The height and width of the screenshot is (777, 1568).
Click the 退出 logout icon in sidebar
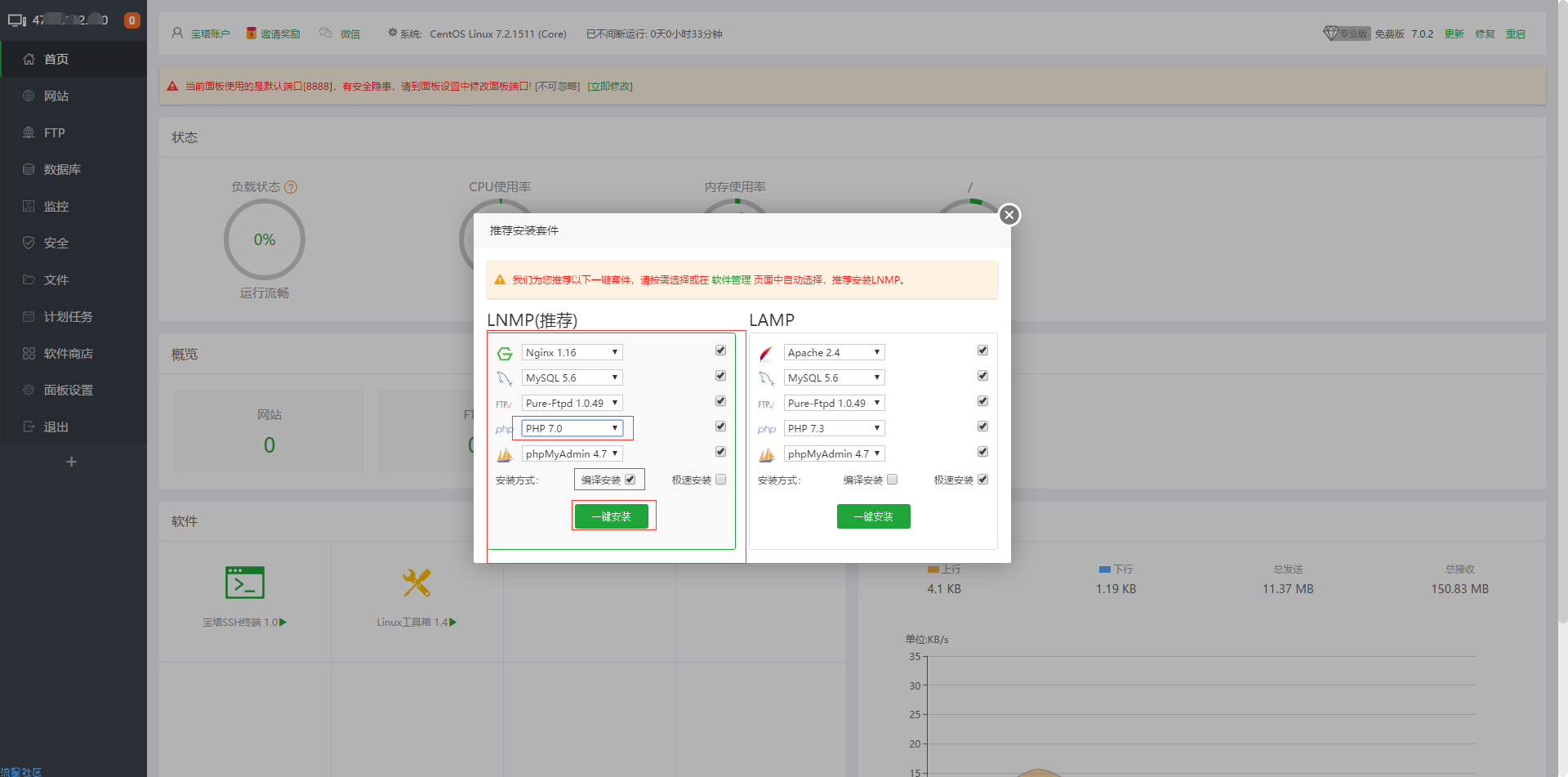coord(29,426)
